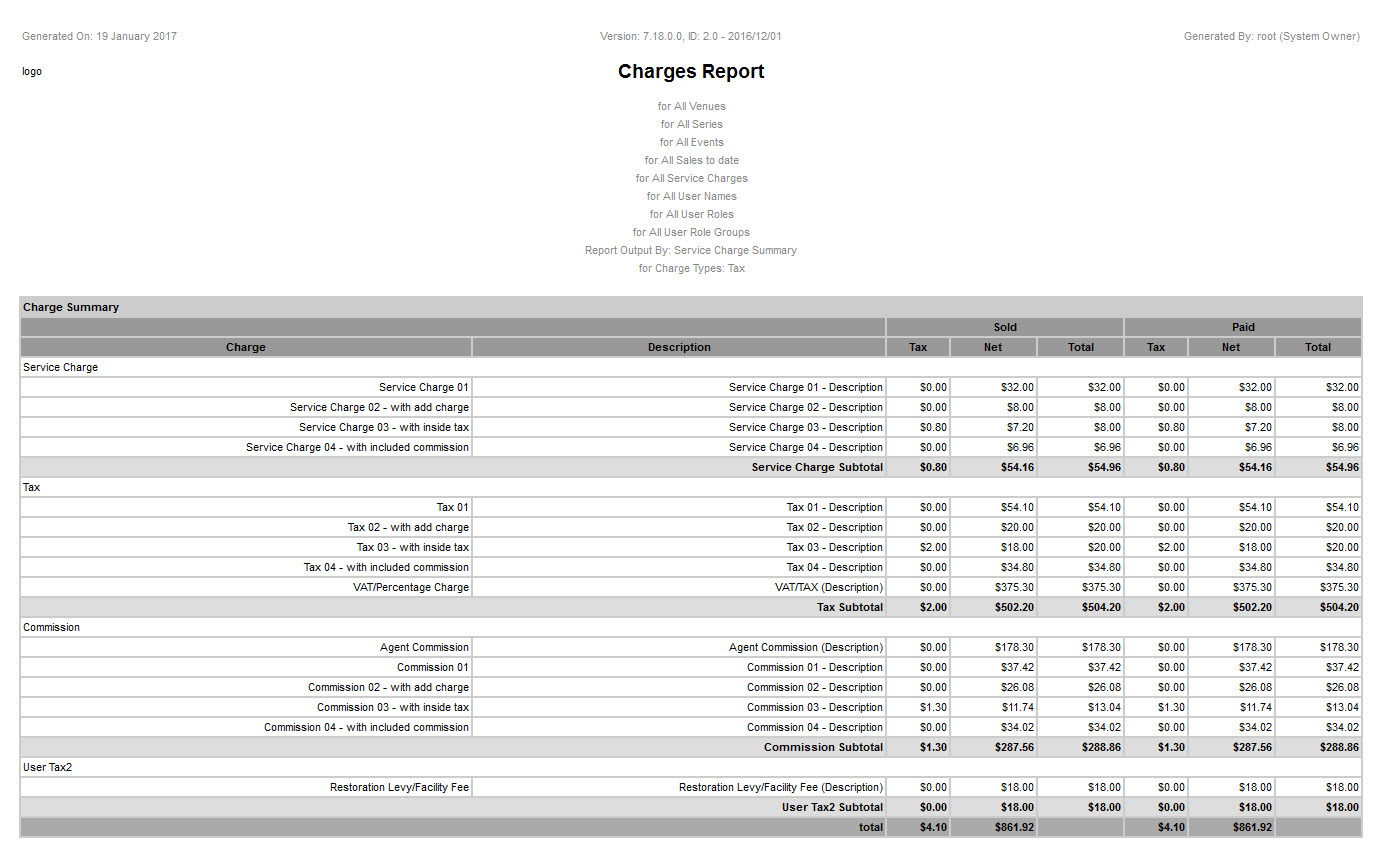Click the 'Restoration Levy/Facility Fee' charge cell
Screen dimensions: 1377x849
pyautogui.click(x=246, y=787)
